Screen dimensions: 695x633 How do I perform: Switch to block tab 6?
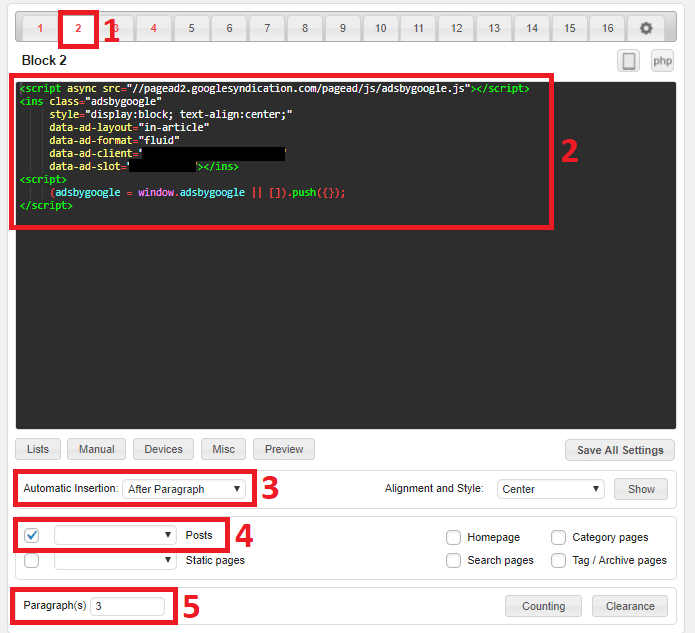click(x=229, y=28)
